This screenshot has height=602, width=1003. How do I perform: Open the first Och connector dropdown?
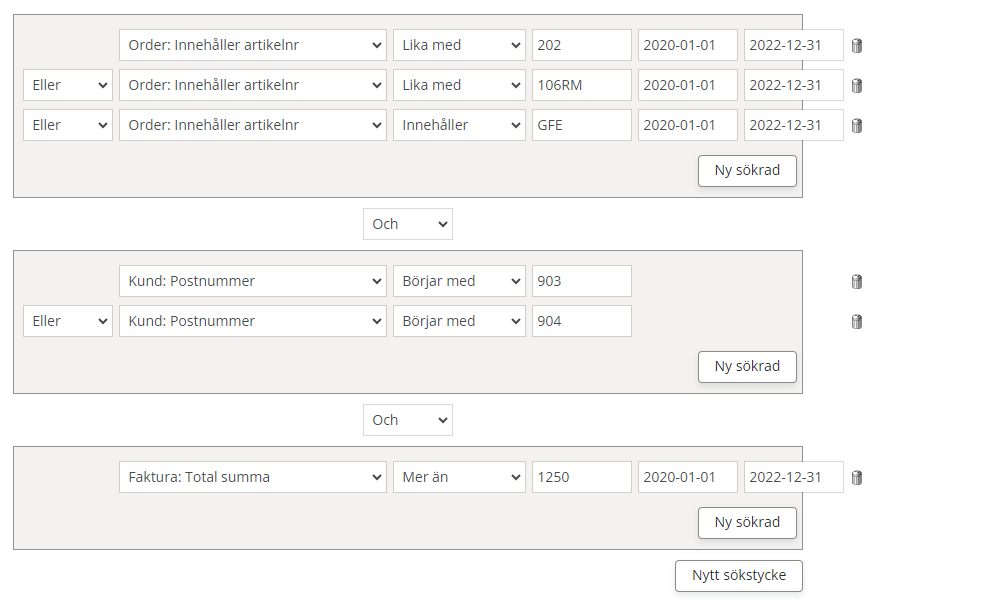click(408, 224)
